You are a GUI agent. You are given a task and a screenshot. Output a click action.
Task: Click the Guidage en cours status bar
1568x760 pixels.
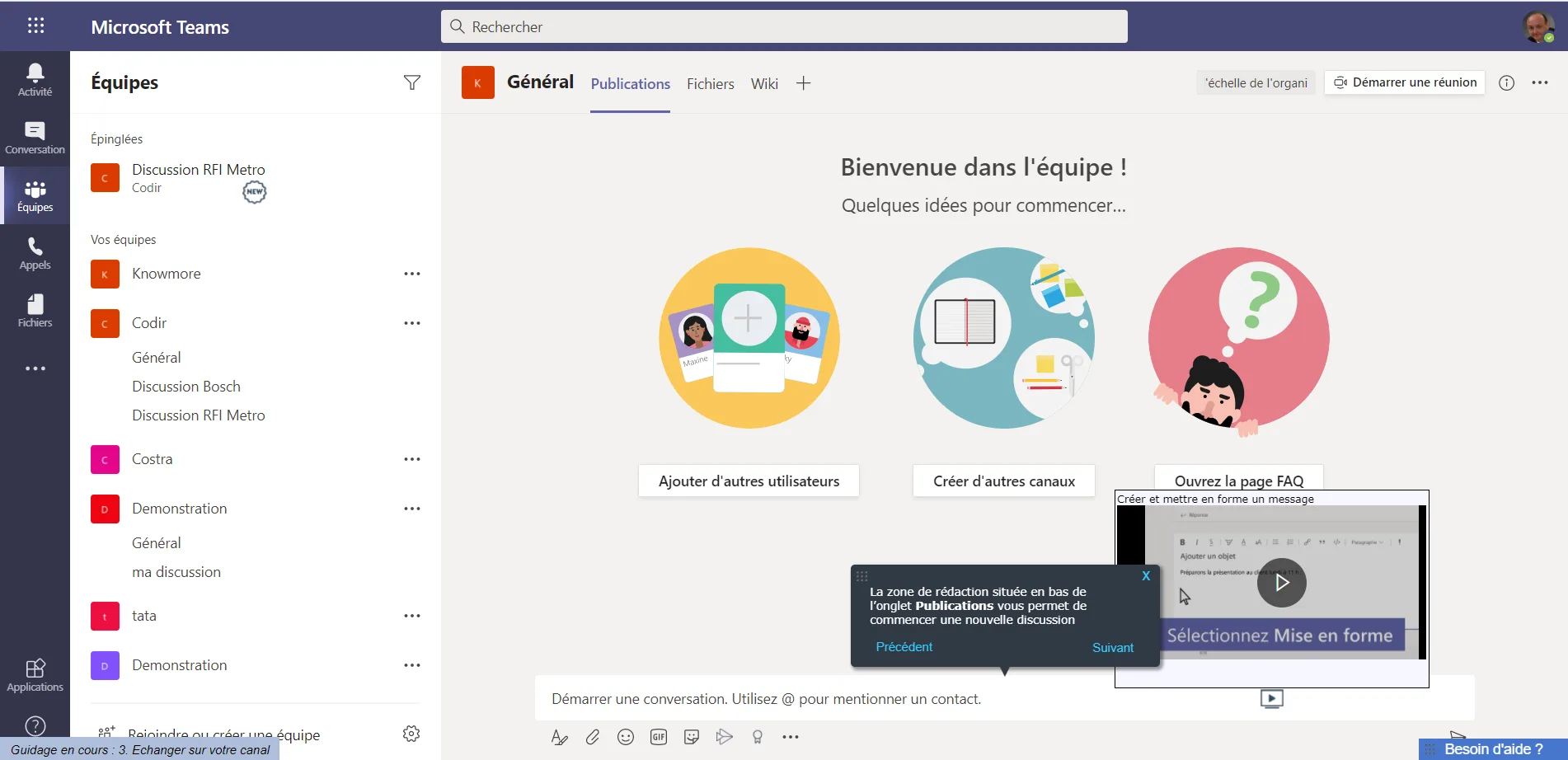tap(139, 749)
